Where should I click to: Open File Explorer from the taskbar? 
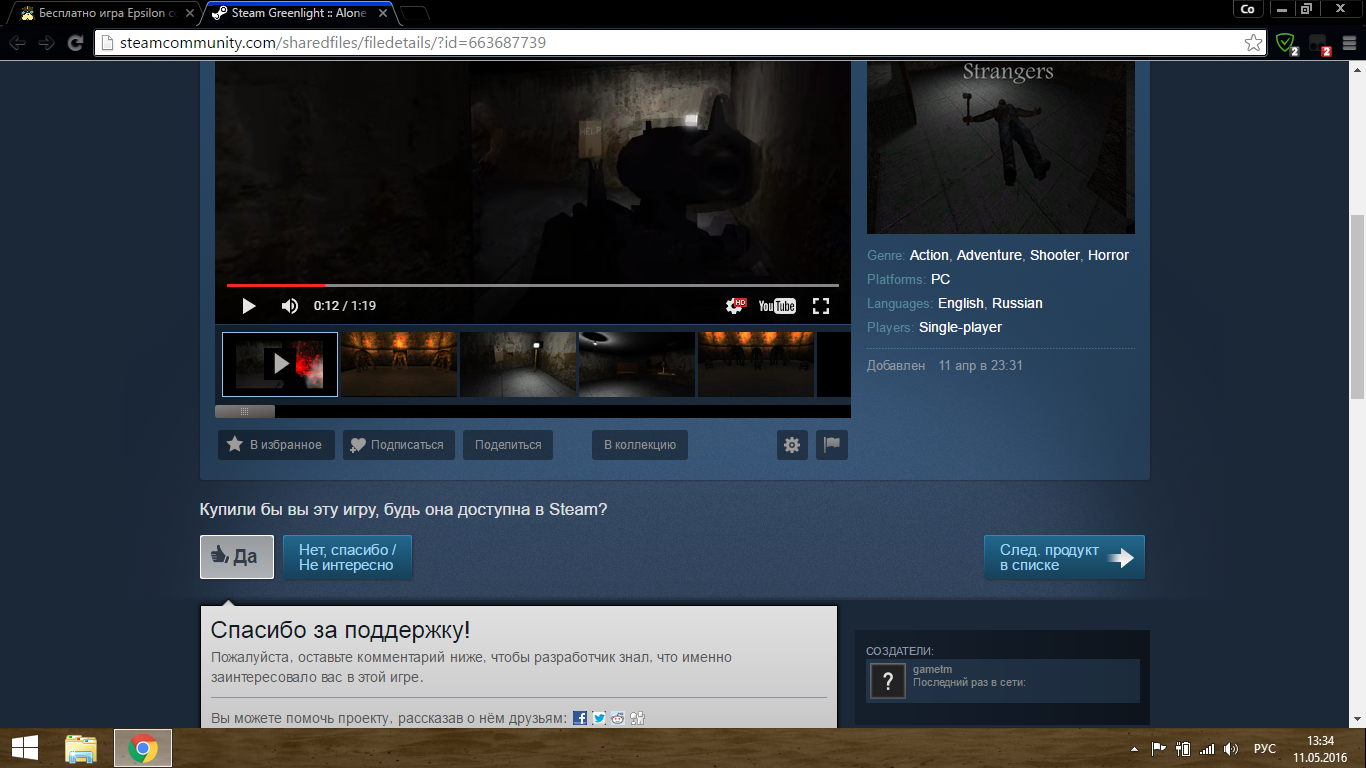81,748
